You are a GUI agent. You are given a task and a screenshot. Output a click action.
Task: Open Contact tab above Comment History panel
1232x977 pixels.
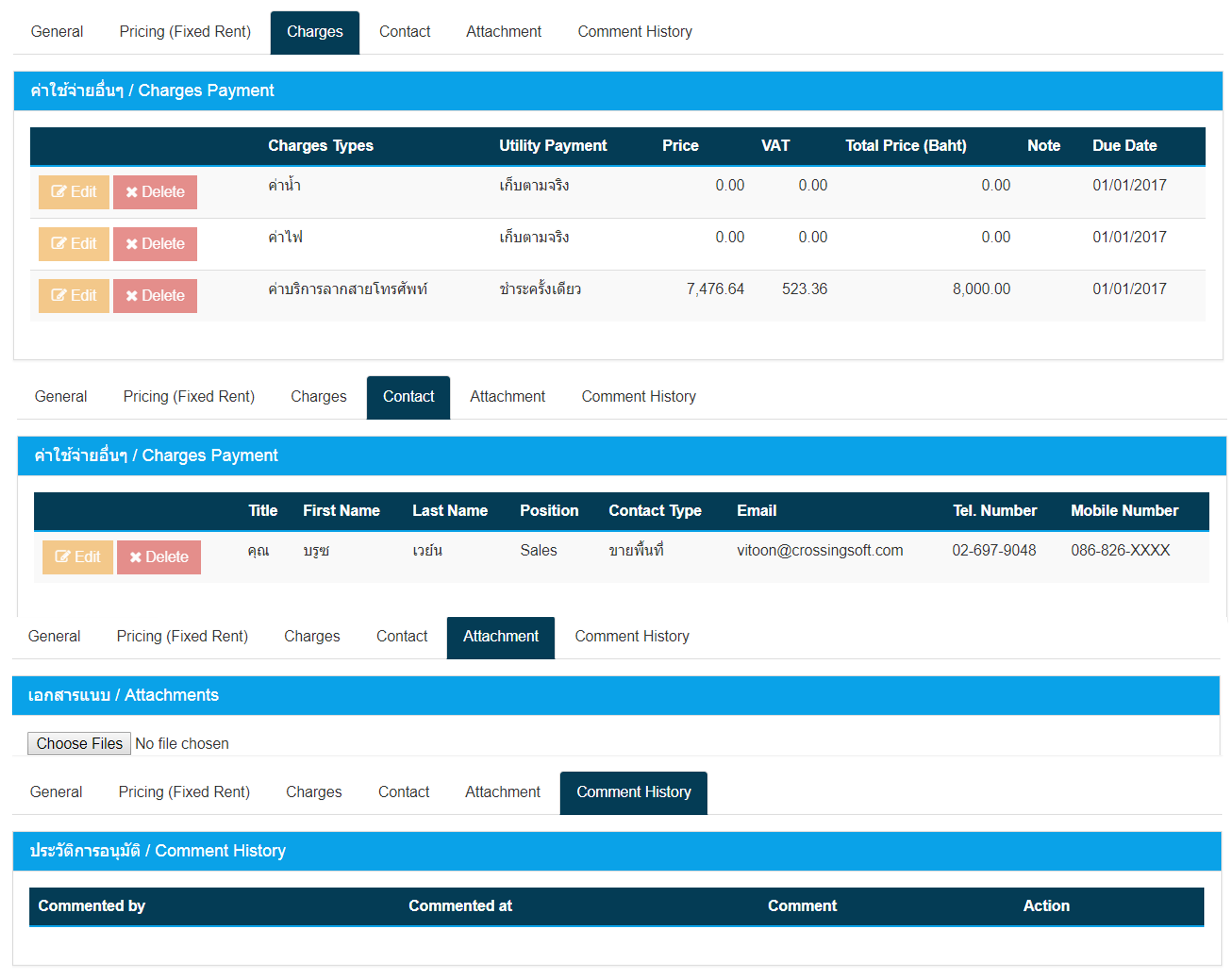403,793
